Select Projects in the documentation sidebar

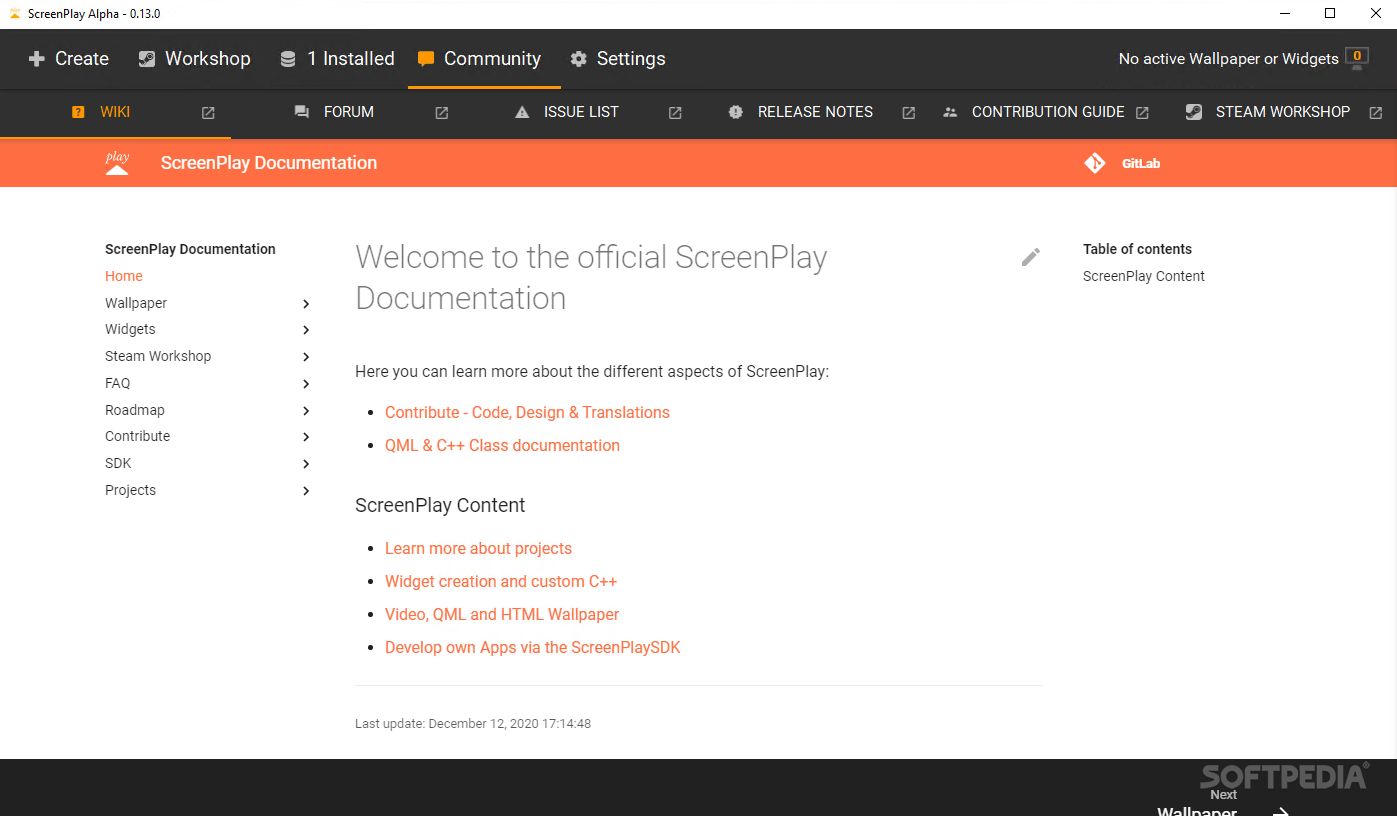click(x=130, y=490)
